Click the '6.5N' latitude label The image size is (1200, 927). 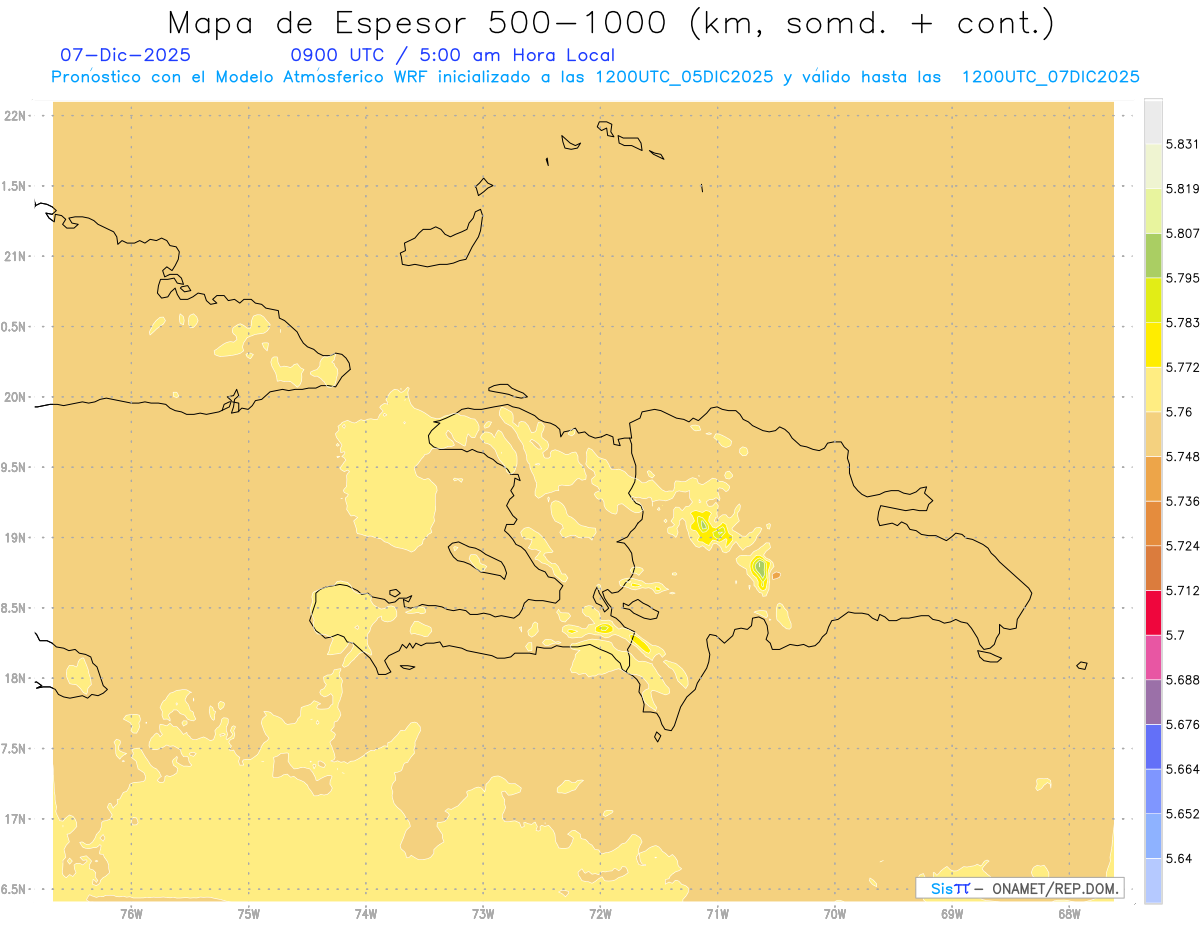tap(15, 889)
